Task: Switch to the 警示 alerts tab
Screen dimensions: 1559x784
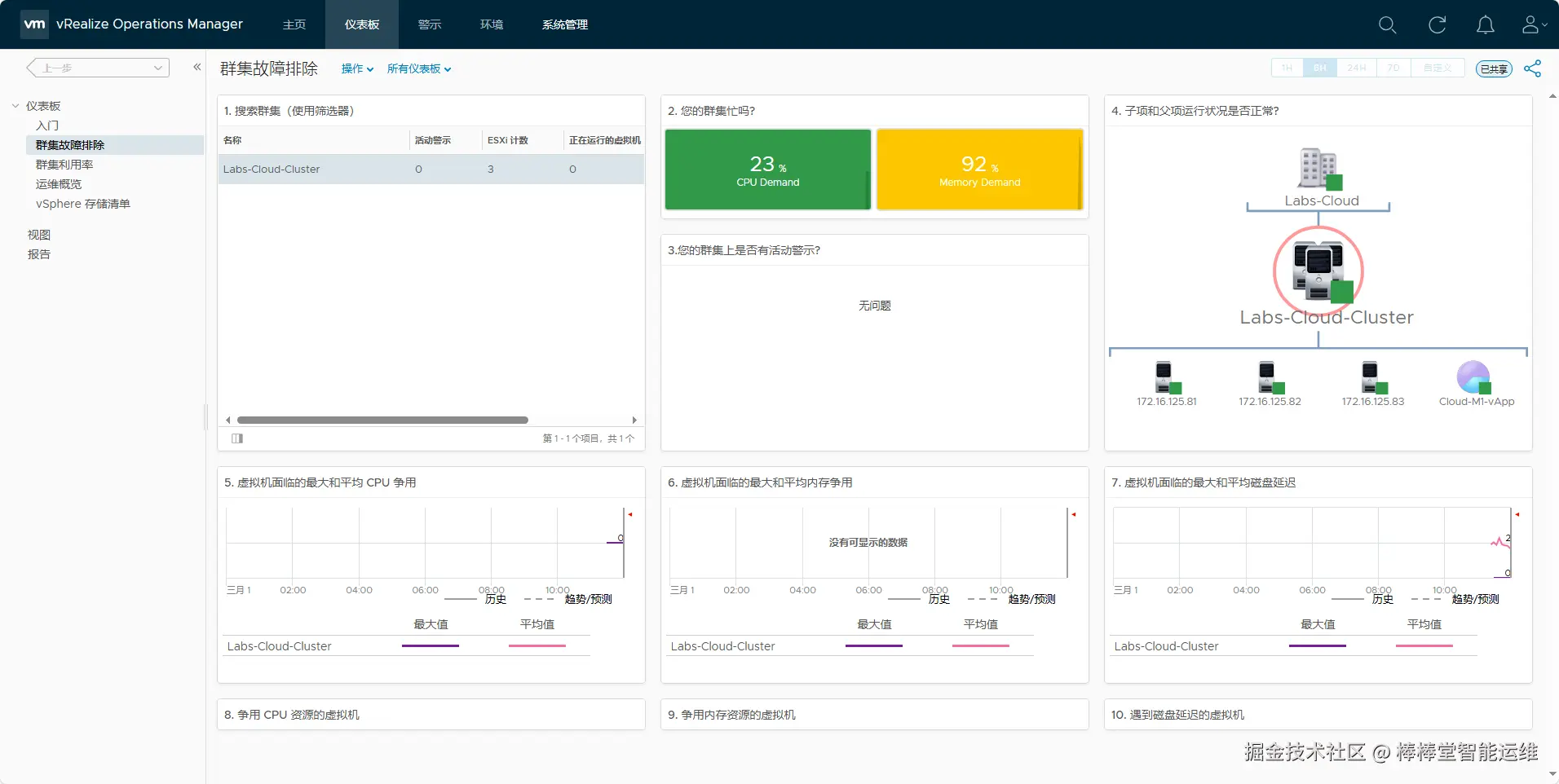Action: point(430,24)
